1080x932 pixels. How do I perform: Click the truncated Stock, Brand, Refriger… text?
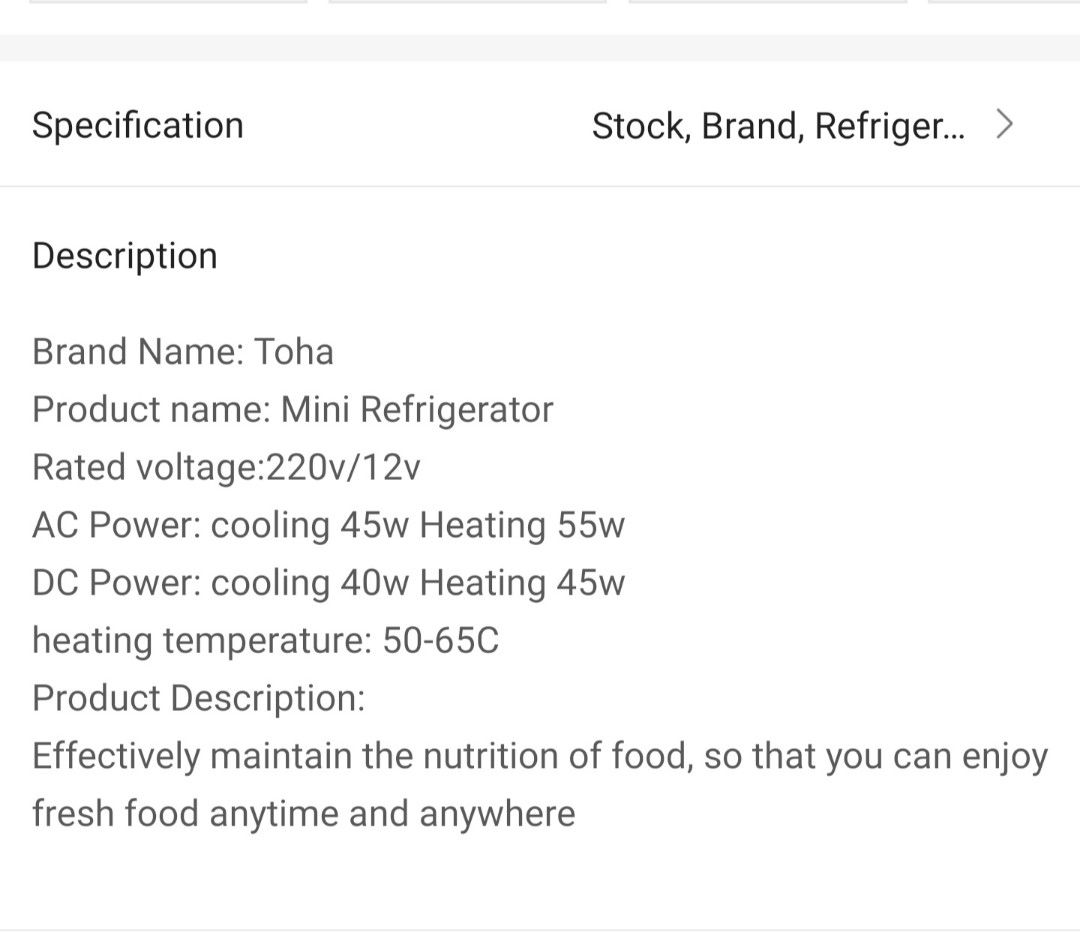(x=780, y=124)
